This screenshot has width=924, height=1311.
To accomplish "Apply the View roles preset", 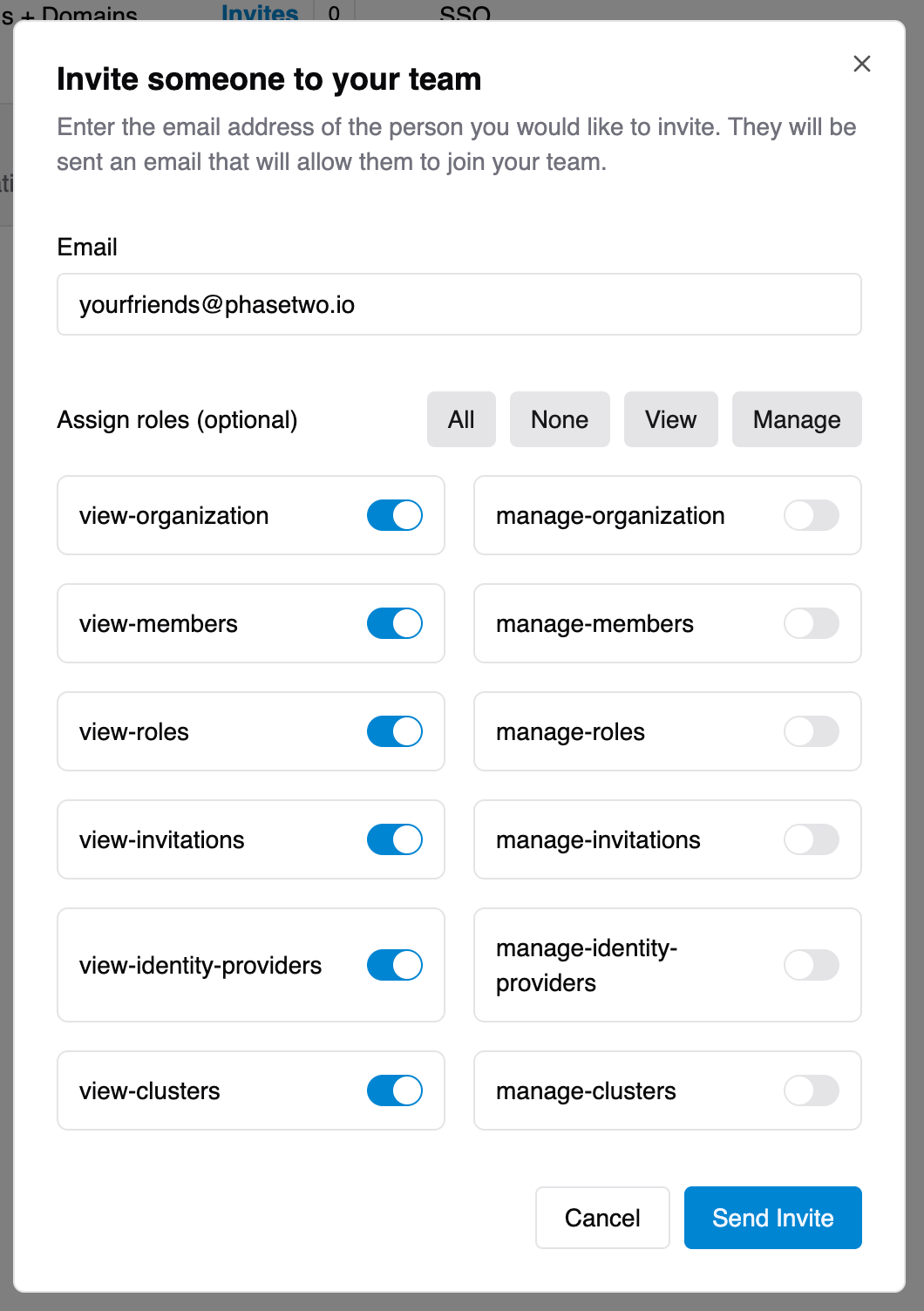I will click(670, 419).
